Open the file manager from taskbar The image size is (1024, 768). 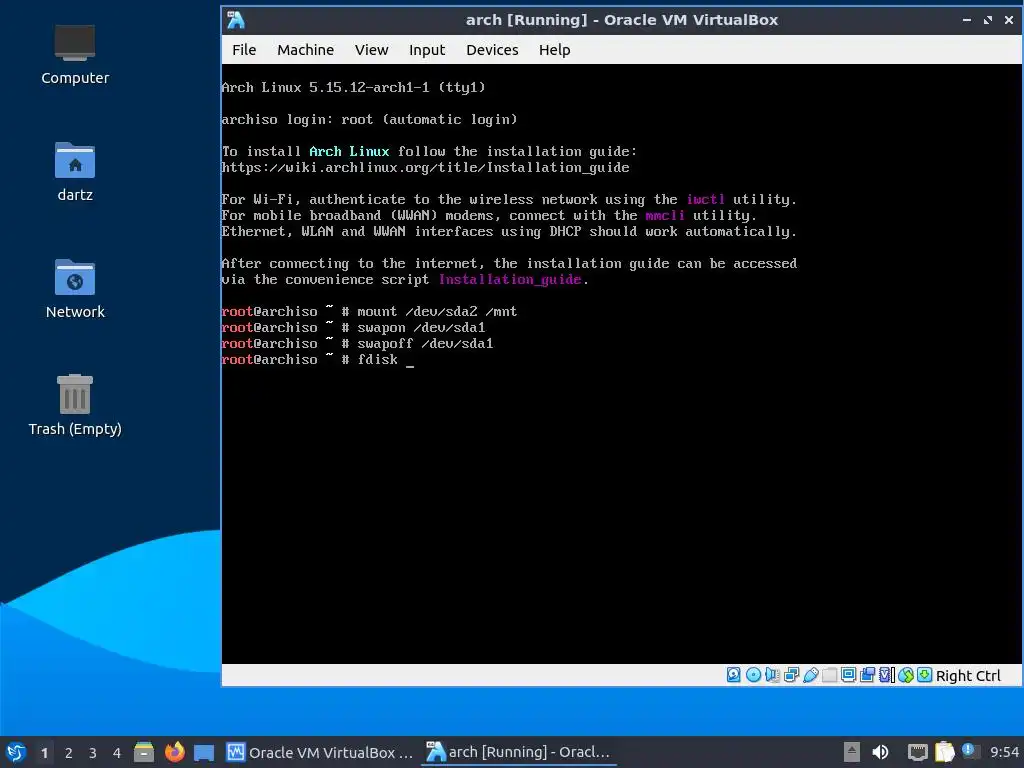coord(144,752)
